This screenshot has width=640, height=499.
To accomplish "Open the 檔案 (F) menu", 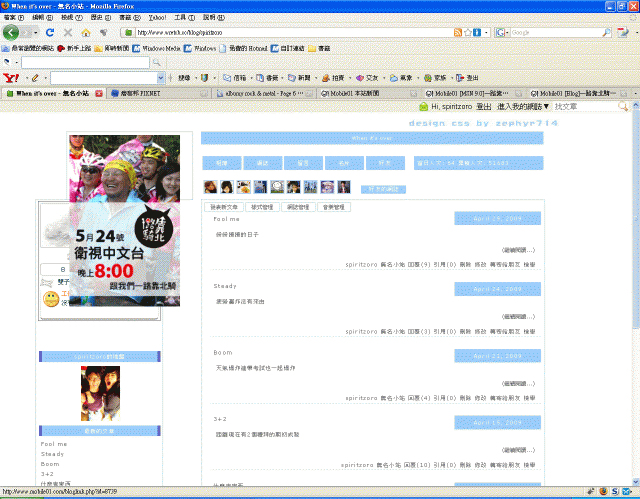I will coord(14,18).
